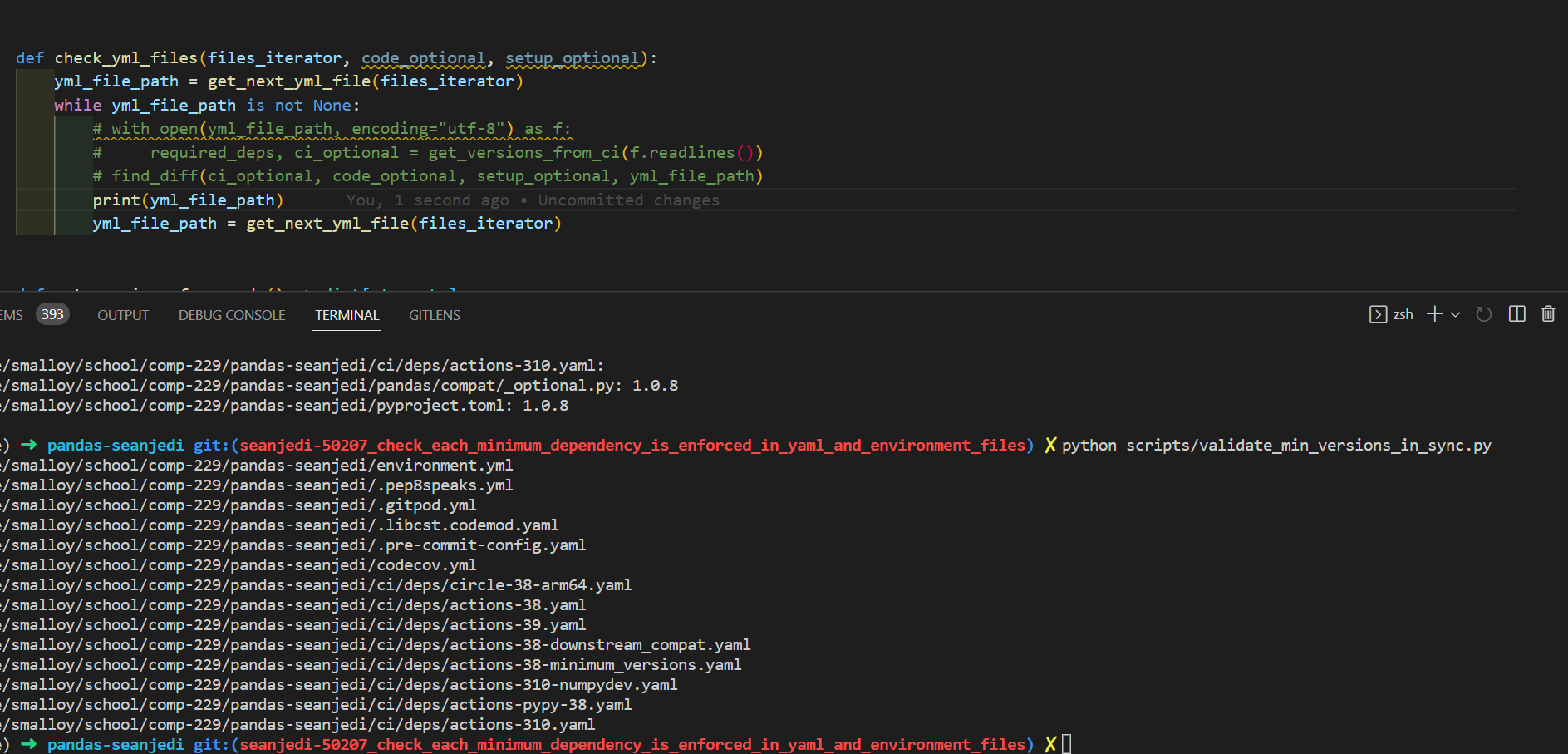Click the 'setup_optional' parameter in definition
1568x754 pixels.
coord(572,57)
